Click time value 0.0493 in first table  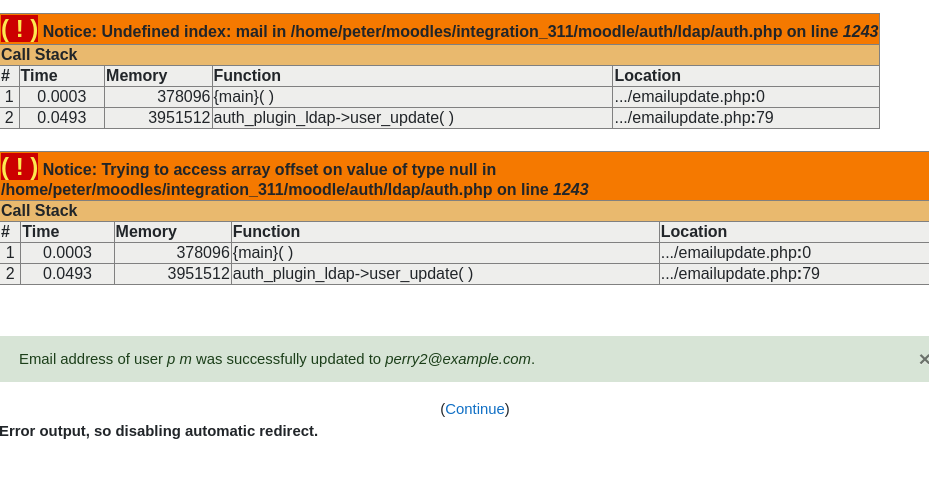62,118
